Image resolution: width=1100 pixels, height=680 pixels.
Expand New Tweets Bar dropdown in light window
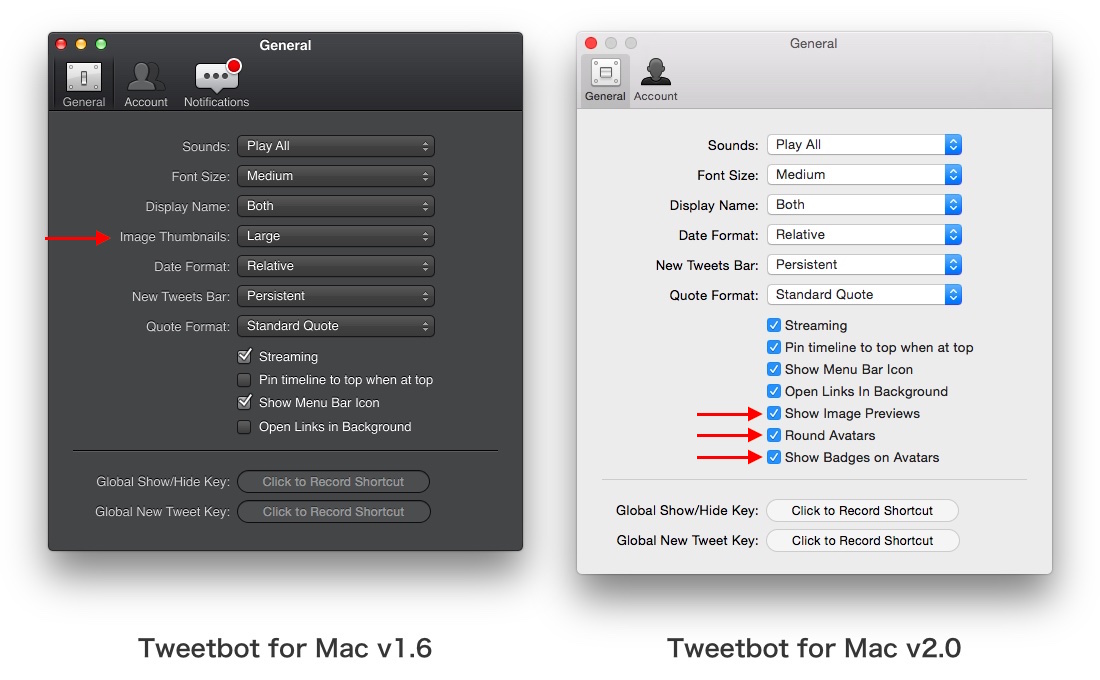tap(864, 265)
